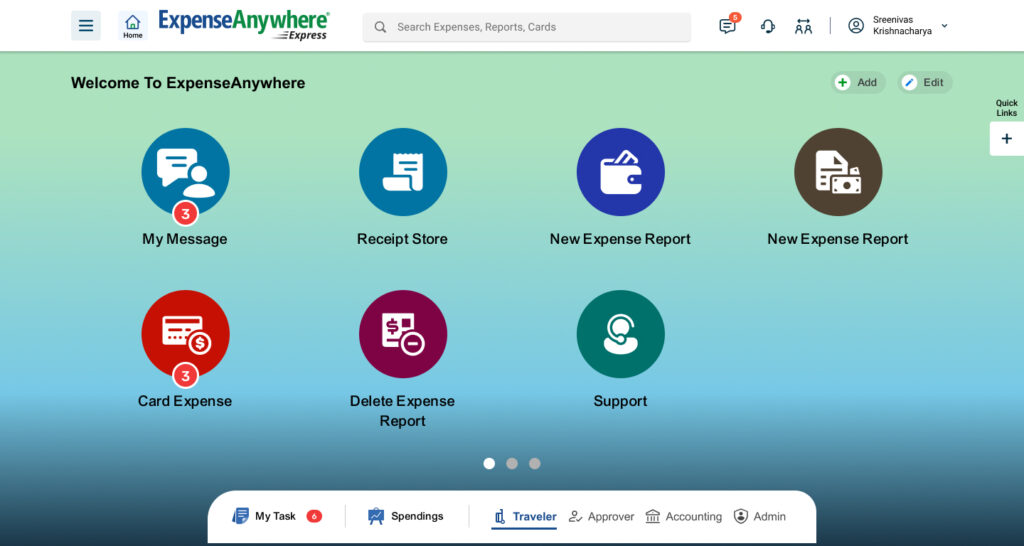The width and height of the screenshot is (1024, 546).
Task: Click the blue wallet New Expense Report icon
Action: point(620,172)
